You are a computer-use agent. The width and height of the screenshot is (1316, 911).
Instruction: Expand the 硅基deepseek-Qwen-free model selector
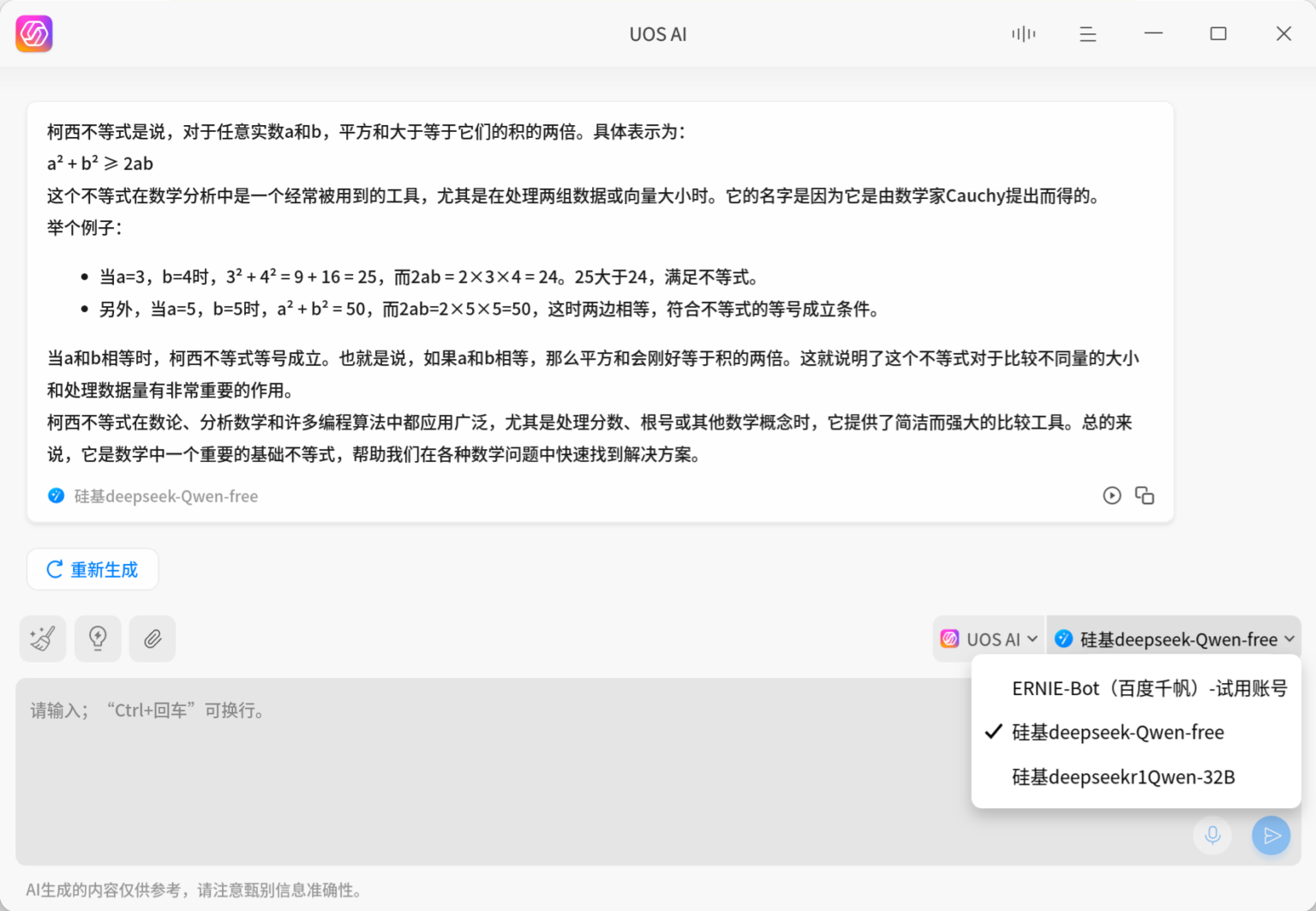[x=1174, y=638]
